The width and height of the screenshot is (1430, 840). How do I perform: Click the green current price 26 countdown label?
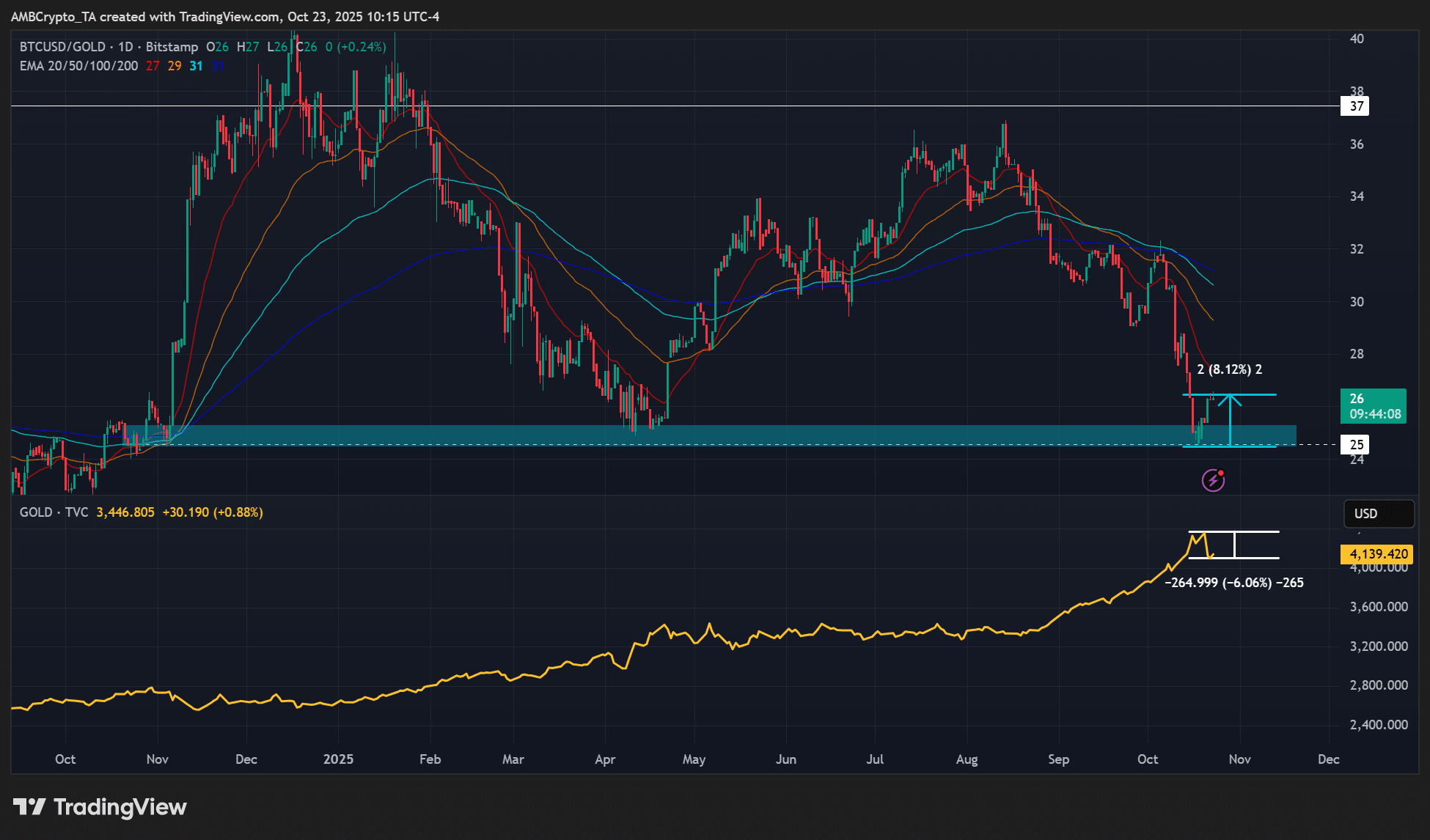1373,406
